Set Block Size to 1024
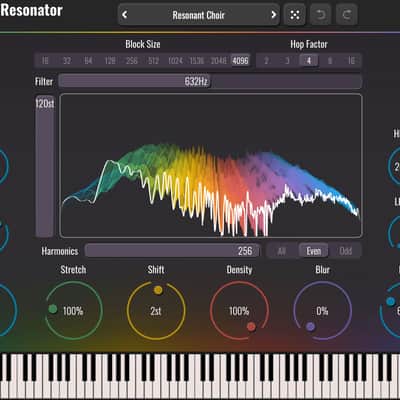Image resolution: width=400 pixels, height=400 pixels. point(175,61)
